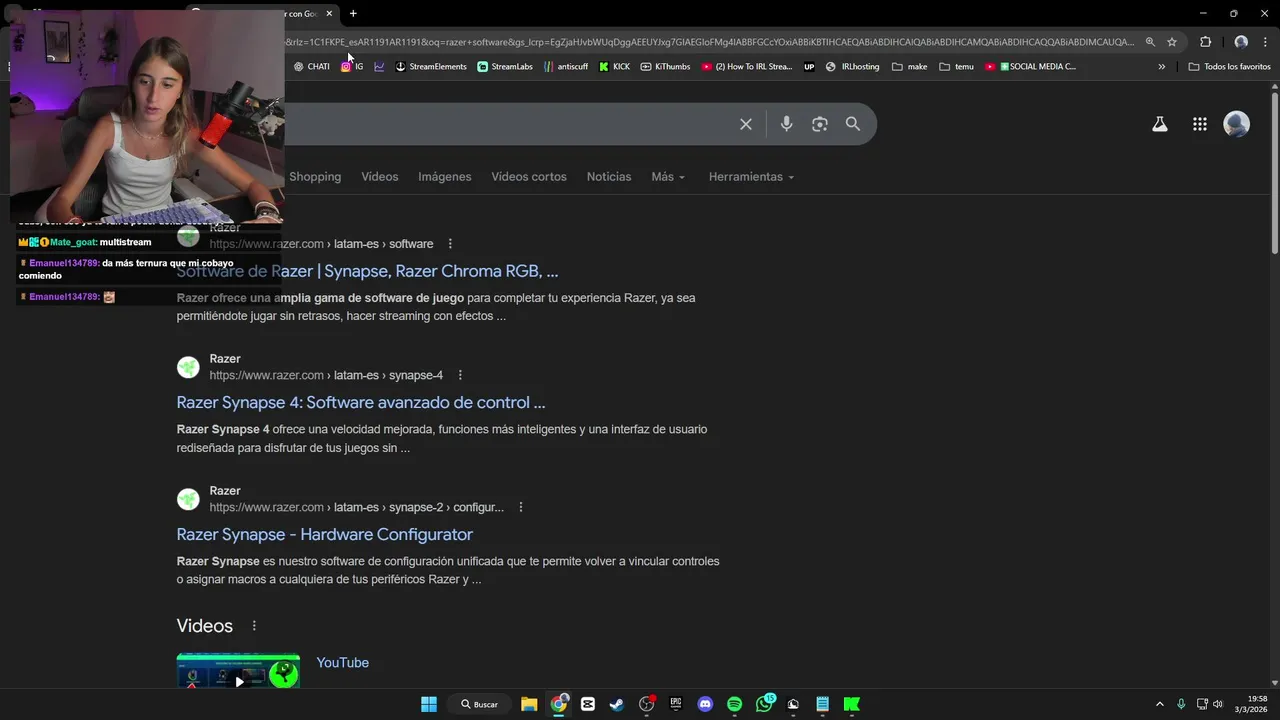Open the Software de Razer result link

pos(367,271)
